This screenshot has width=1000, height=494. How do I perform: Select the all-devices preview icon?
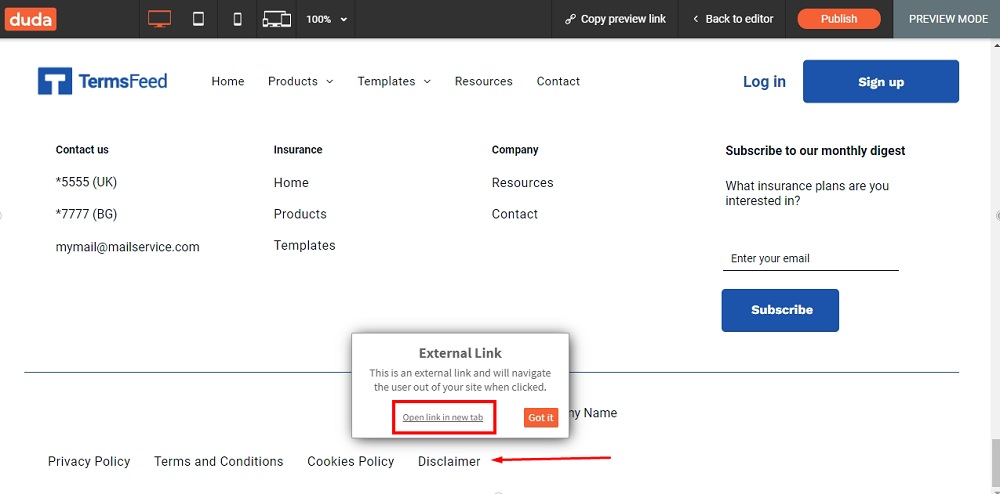click(277, 19)
